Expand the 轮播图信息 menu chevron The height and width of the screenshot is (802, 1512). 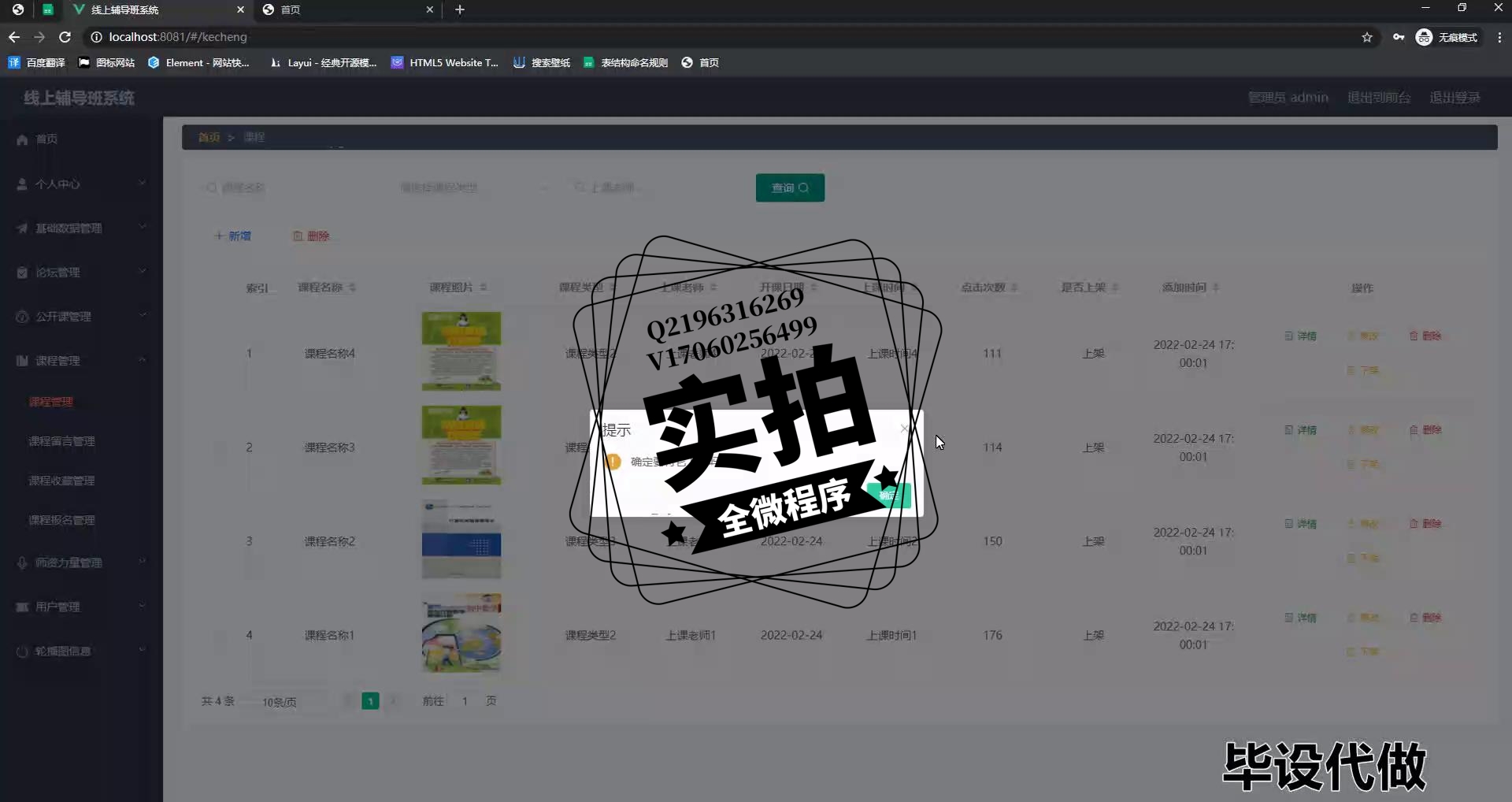pyautogui.click(x=143, y=650)
